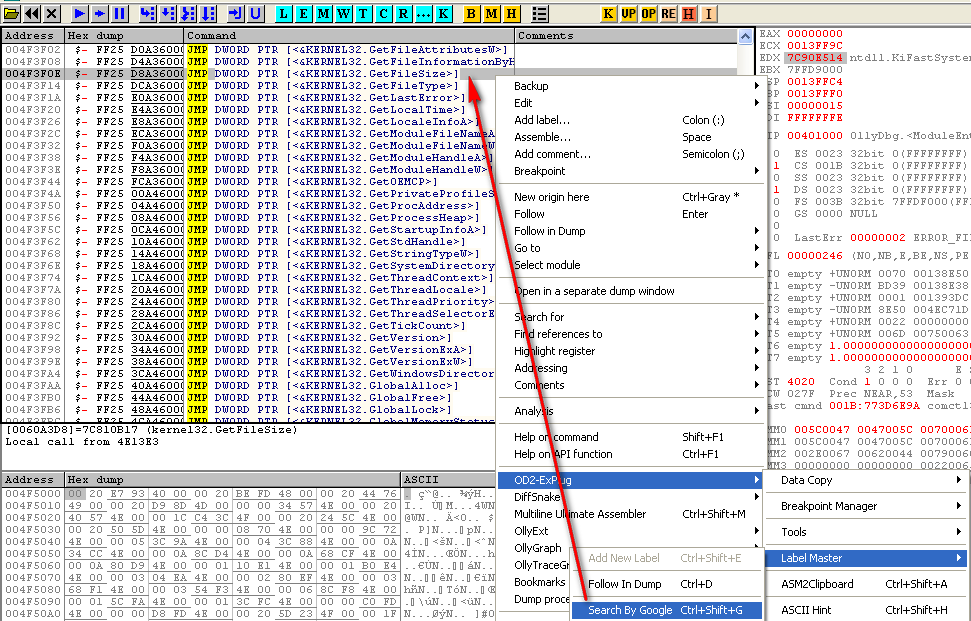Open the OllyExt submenu
The height and width of the screenshot is (621, 971).
pos(630,531)
